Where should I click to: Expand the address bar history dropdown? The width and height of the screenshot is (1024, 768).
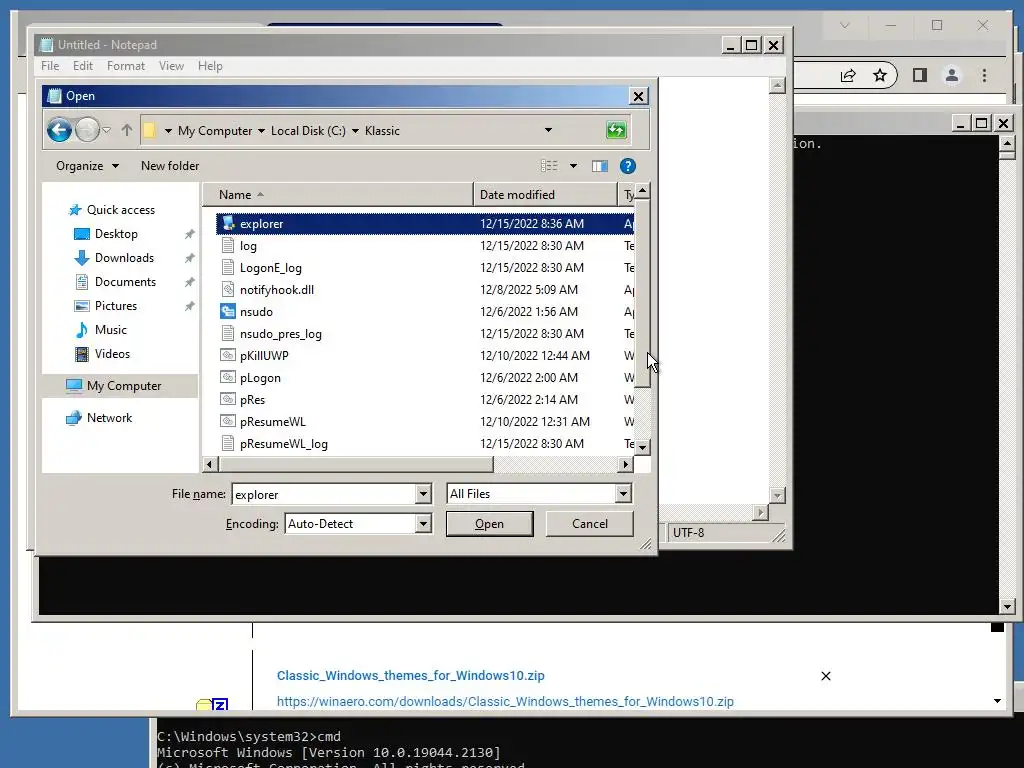click(x=549, y=130)
